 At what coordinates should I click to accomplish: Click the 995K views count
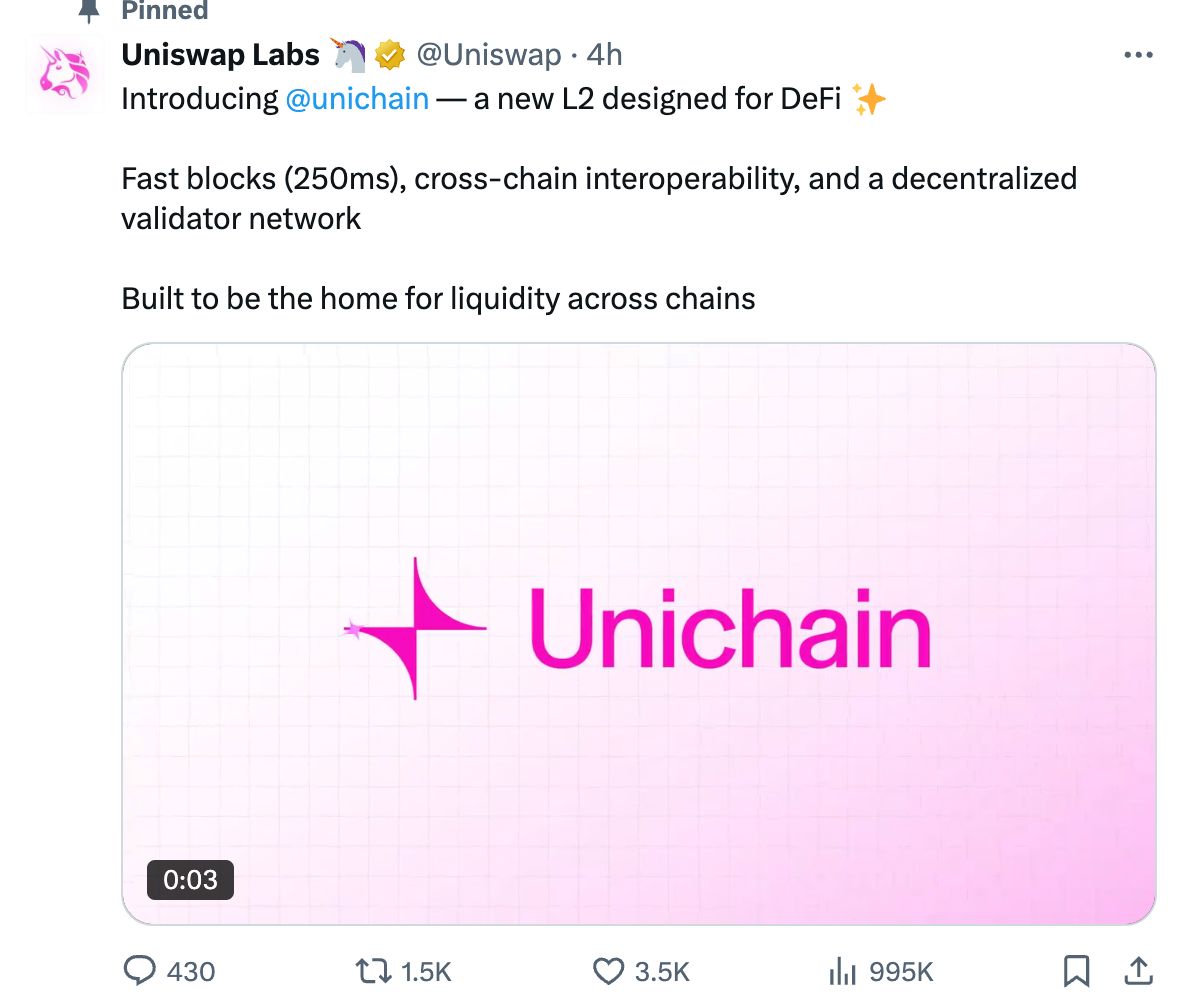(x=900, y=970)
